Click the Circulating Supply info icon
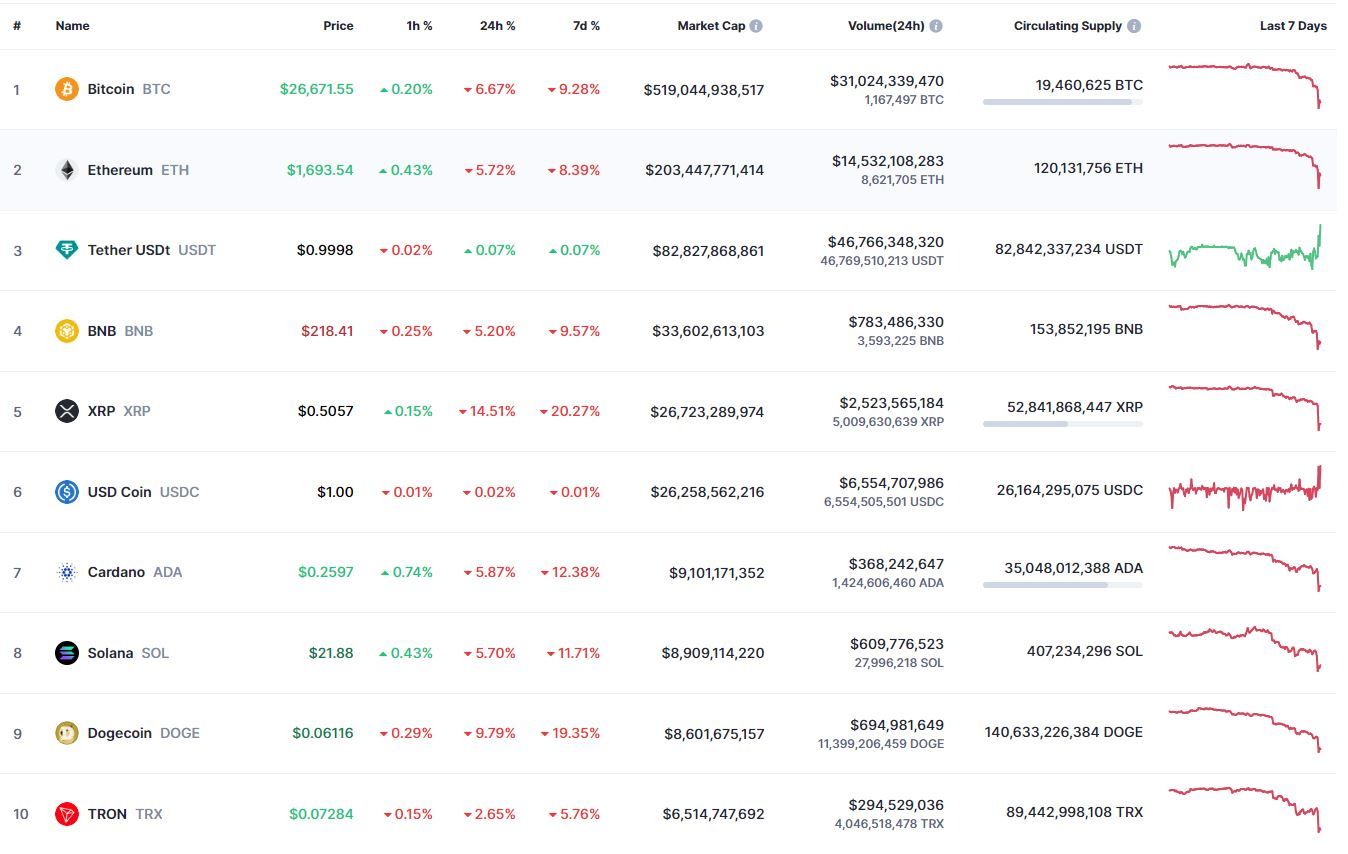The height and width of the screenshot is (854, 1348). coord(1134,26)
